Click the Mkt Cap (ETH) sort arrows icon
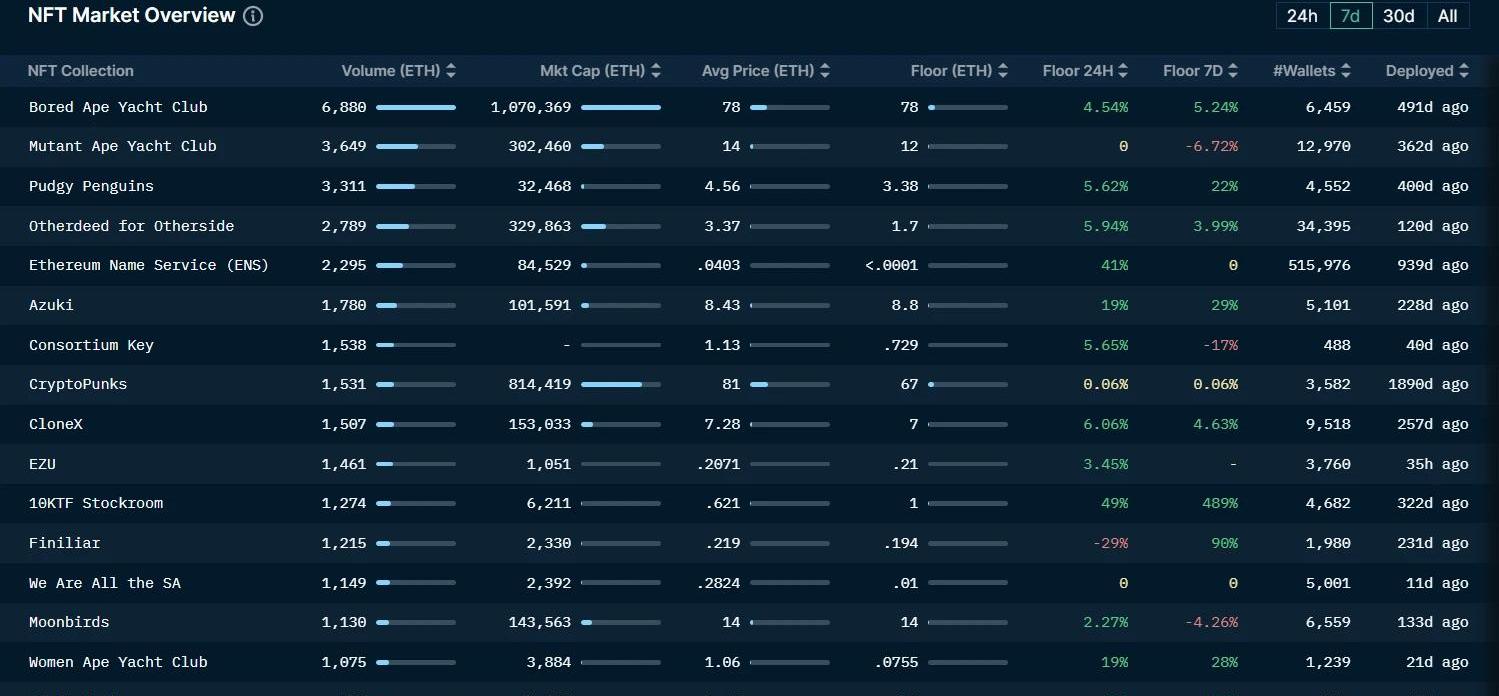Image resolution: width=1499 pixels, height=696 pixels. (656, 71)
